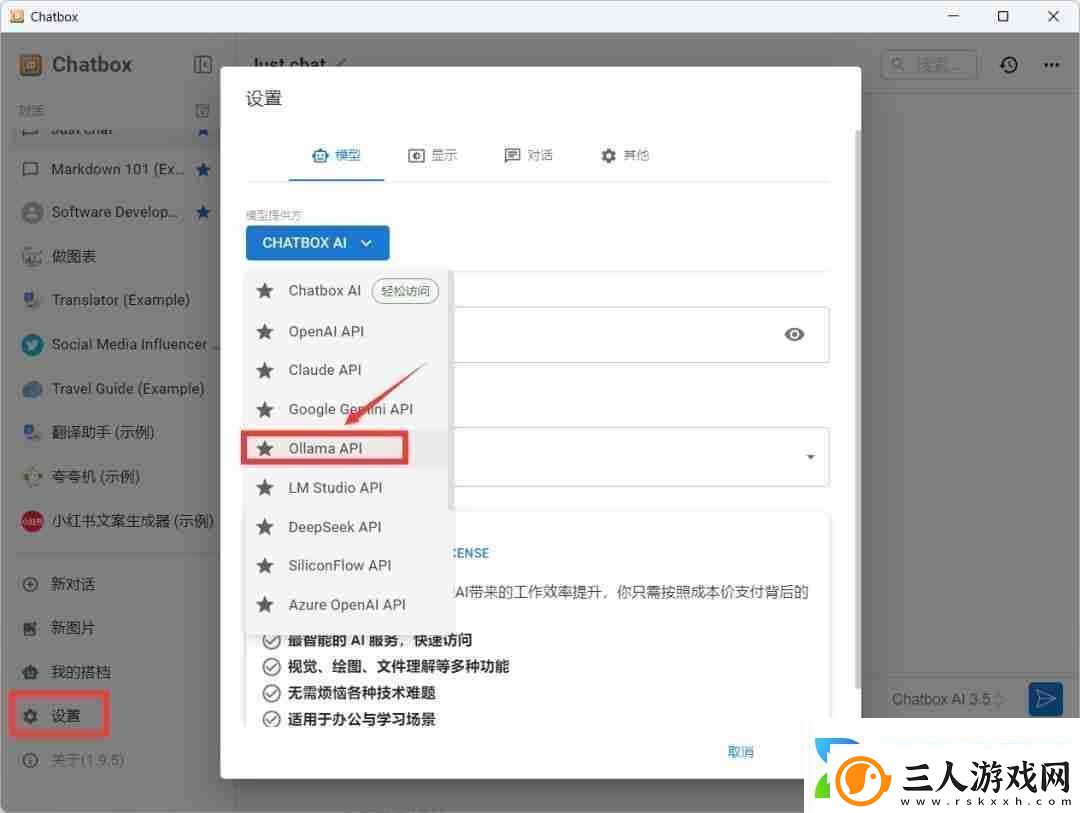This screenshot has width=1080, height=813.
Task: Start a 新对话 new chat
Action: [59, 584]
